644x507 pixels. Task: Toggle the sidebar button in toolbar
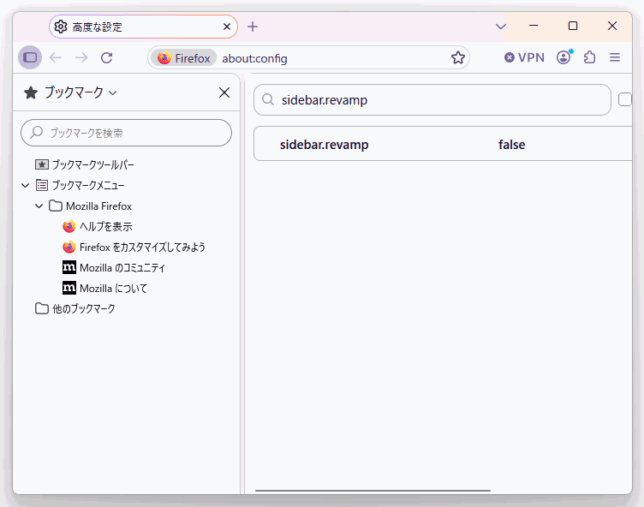30,58
